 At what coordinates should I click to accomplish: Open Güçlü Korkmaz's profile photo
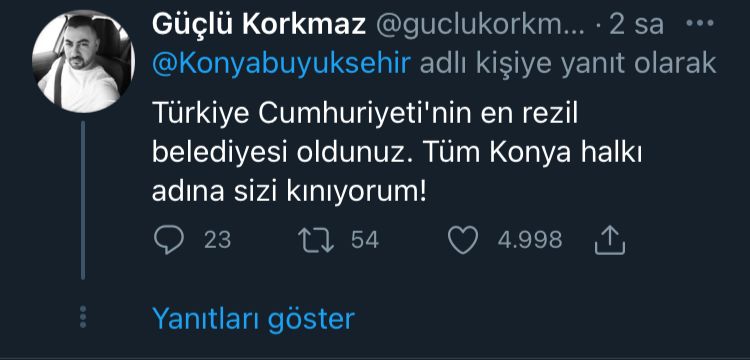[83, 62]
